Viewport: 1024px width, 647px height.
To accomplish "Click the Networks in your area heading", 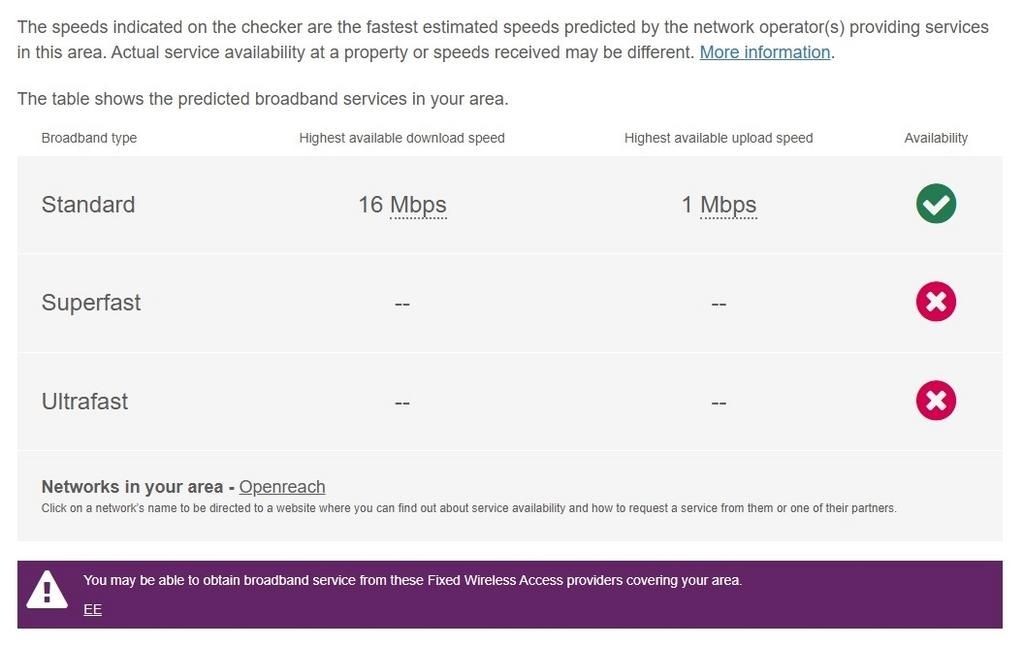I will point(132,487).
